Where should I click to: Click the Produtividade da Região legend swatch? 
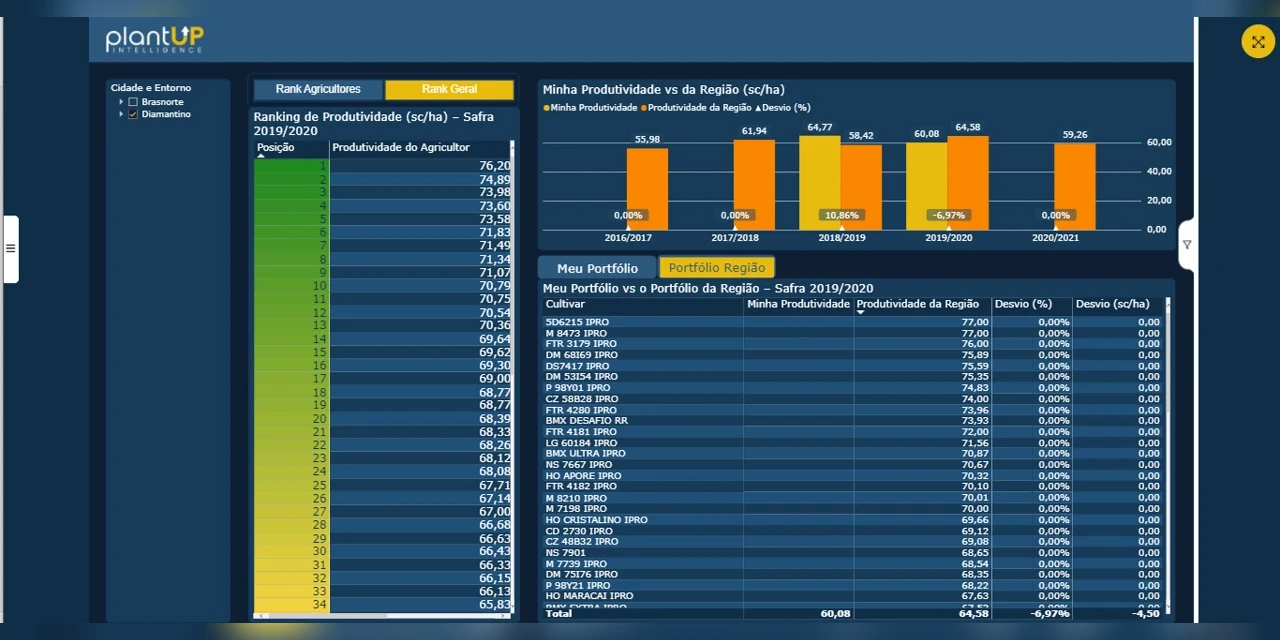point(645,107)
